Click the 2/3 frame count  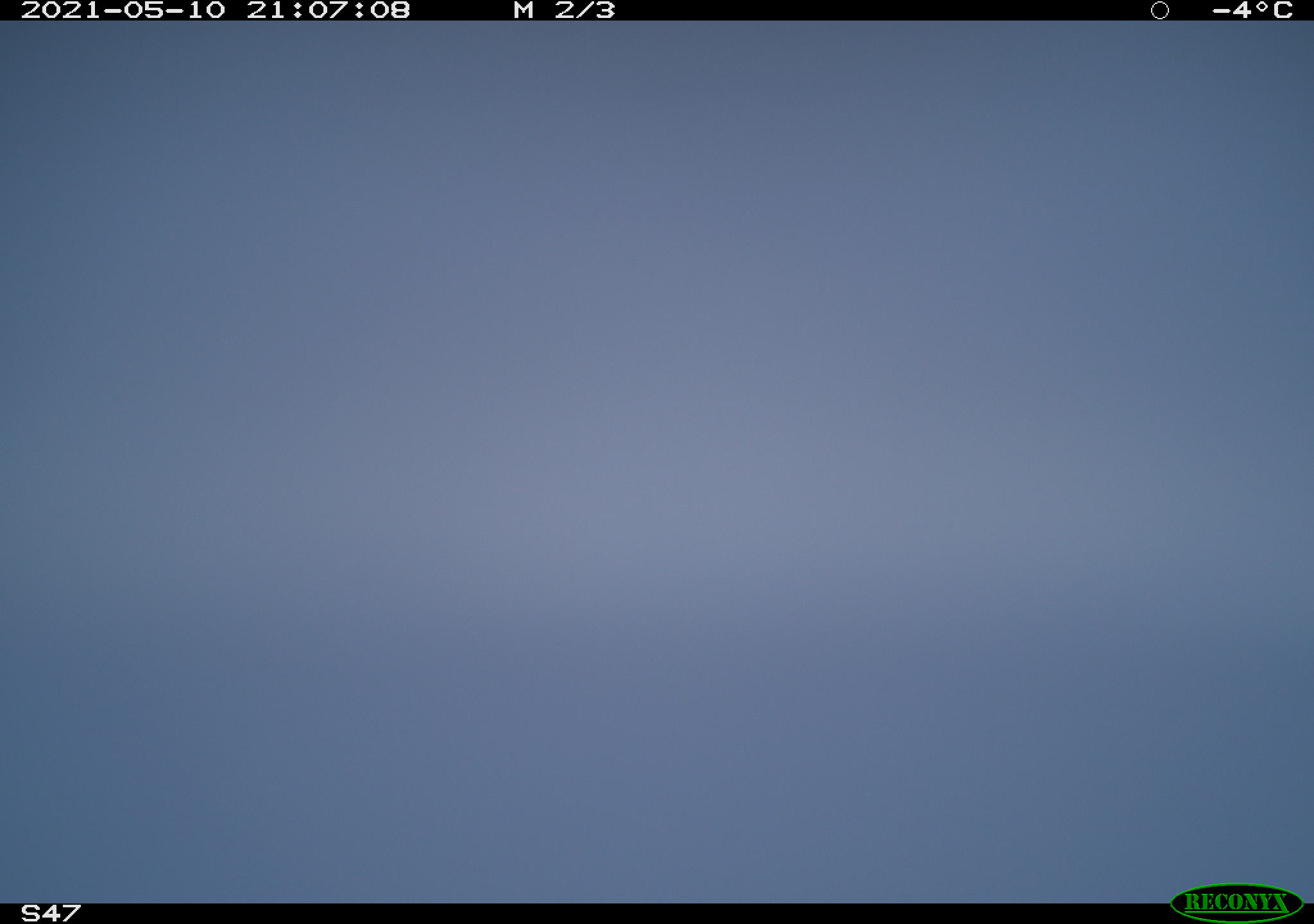584,10
